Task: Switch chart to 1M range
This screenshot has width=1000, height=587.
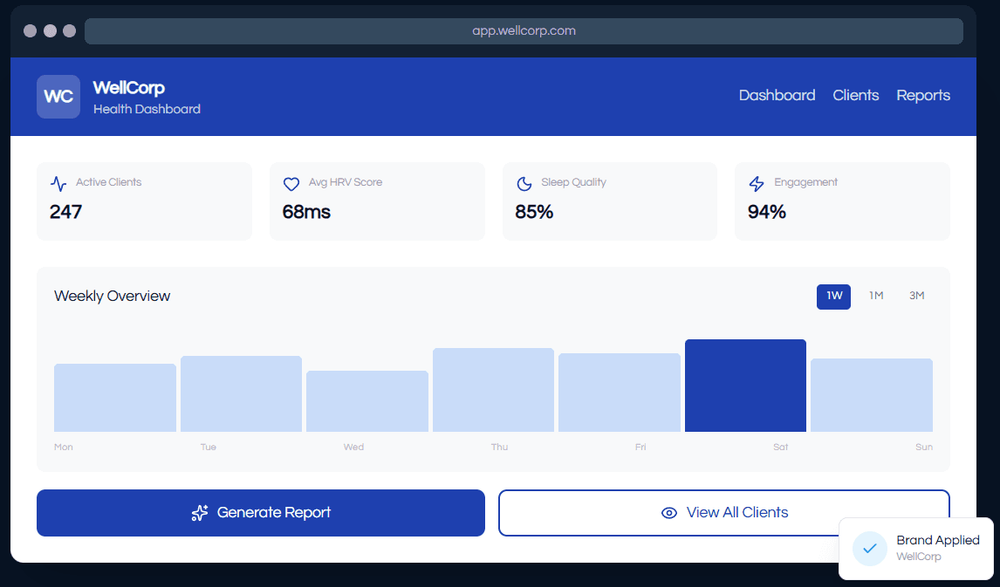Action: pyautogui.click(x=876, y=296)
